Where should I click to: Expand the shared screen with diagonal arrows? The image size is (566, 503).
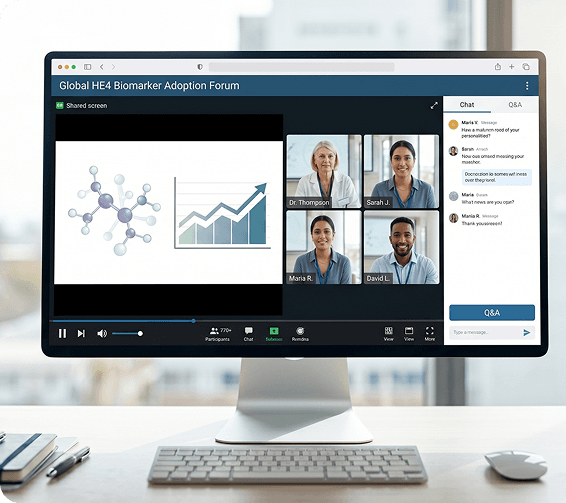(x=434, y=105)
